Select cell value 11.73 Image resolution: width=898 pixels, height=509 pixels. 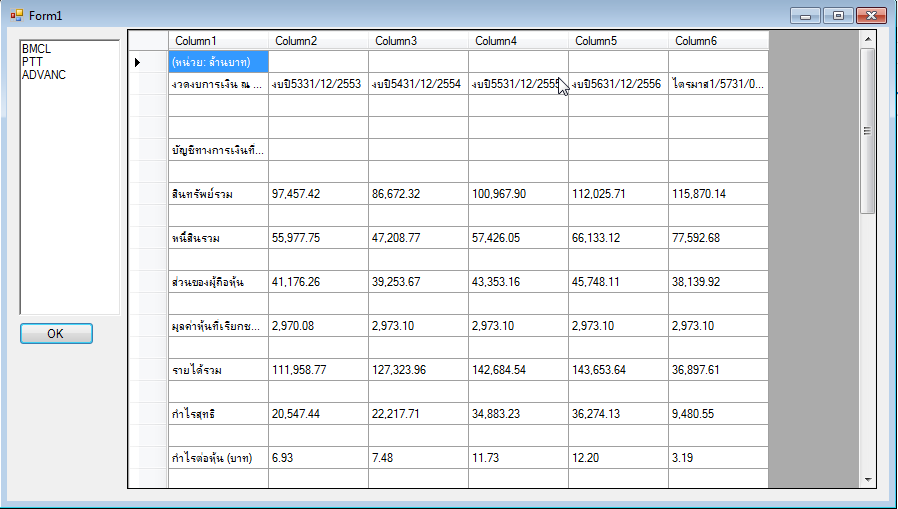tap(518, 458)
